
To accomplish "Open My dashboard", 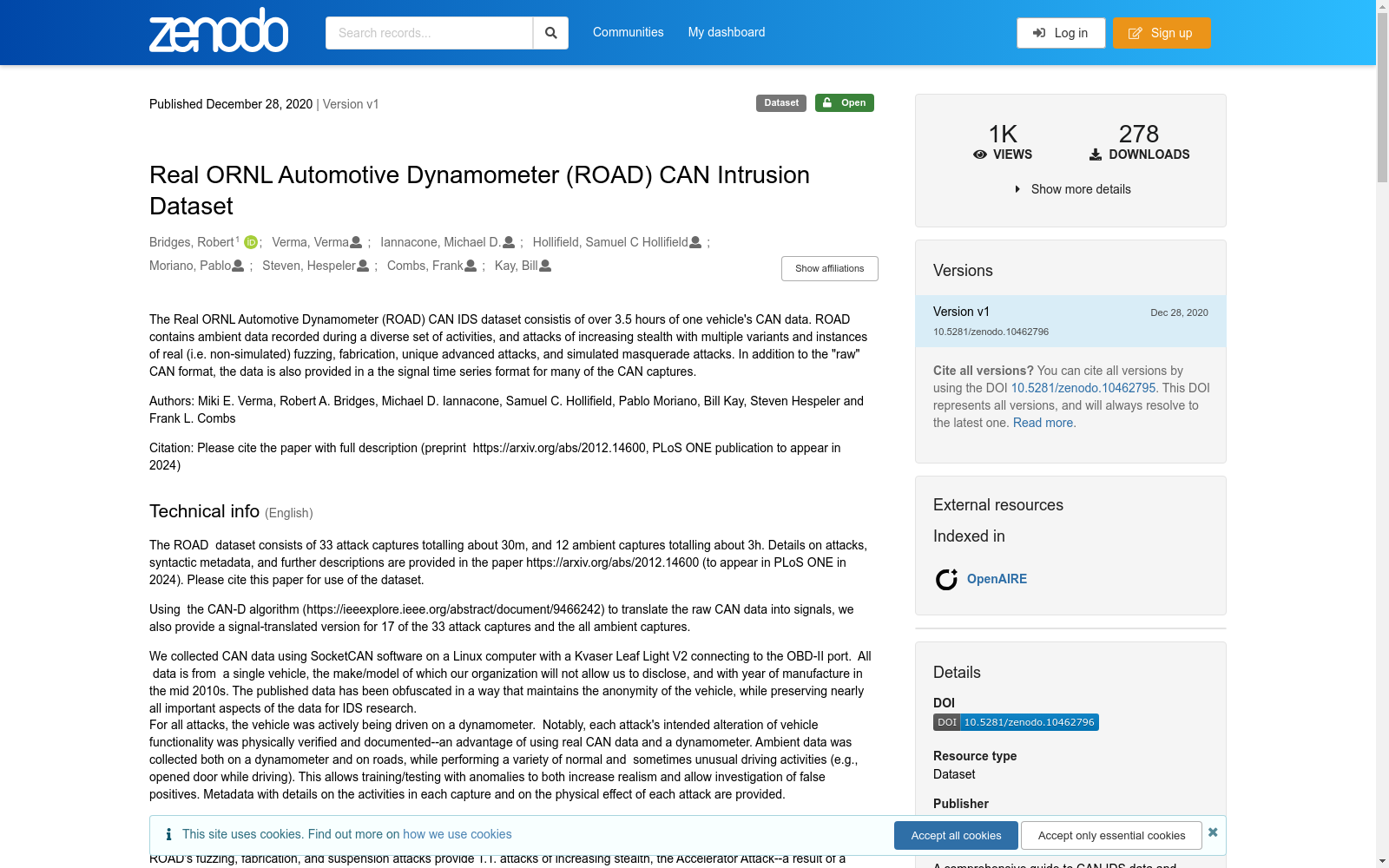I will [x=727, y=32].
